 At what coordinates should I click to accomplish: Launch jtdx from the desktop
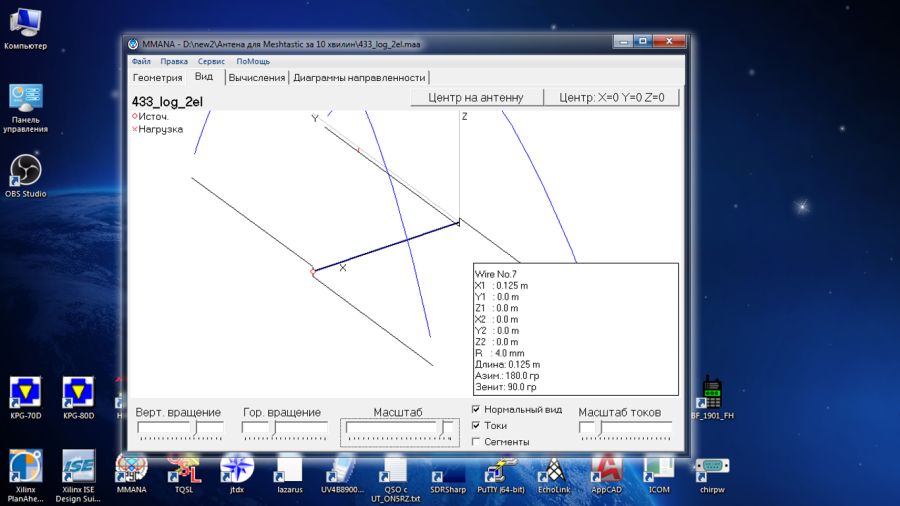click(x=237, y=468)
